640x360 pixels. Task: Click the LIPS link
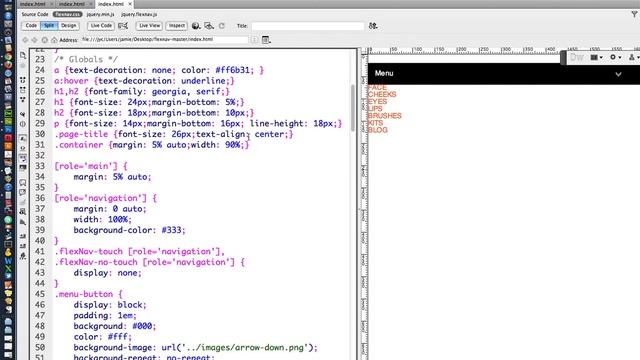pyautogui.click(x=375, y=109)
